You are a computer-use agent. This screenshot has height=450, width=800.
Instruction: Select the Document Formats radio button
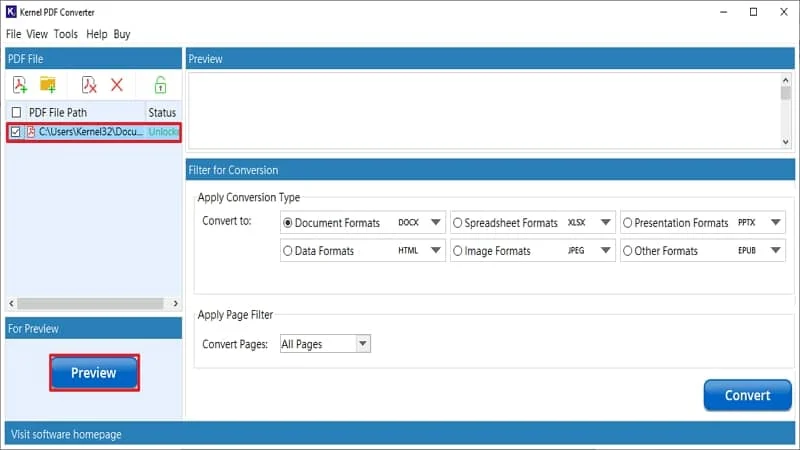click(288, 223)
